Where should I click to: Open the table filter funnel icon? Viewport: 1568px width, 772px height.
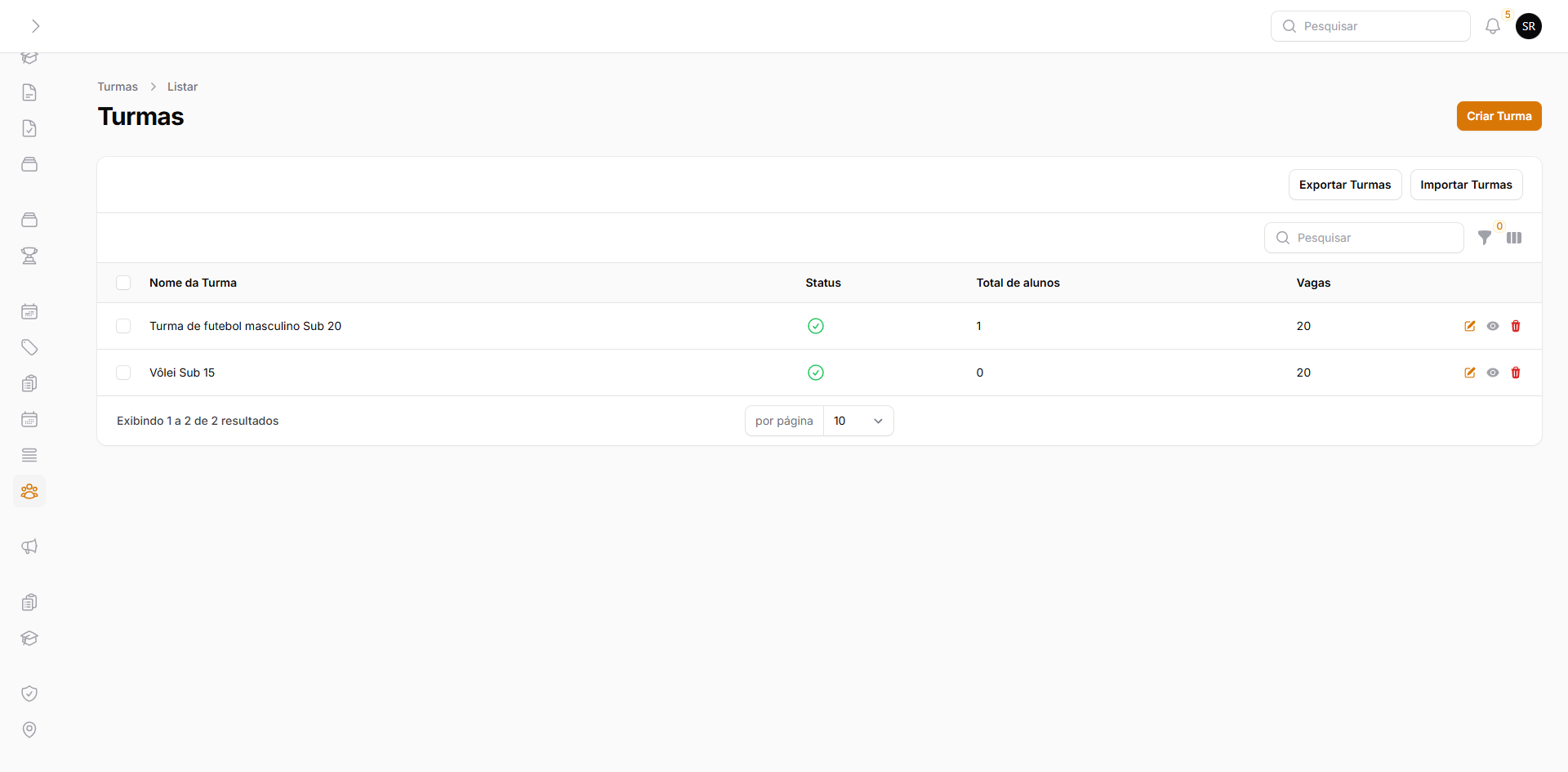[x=1485, y=238]
